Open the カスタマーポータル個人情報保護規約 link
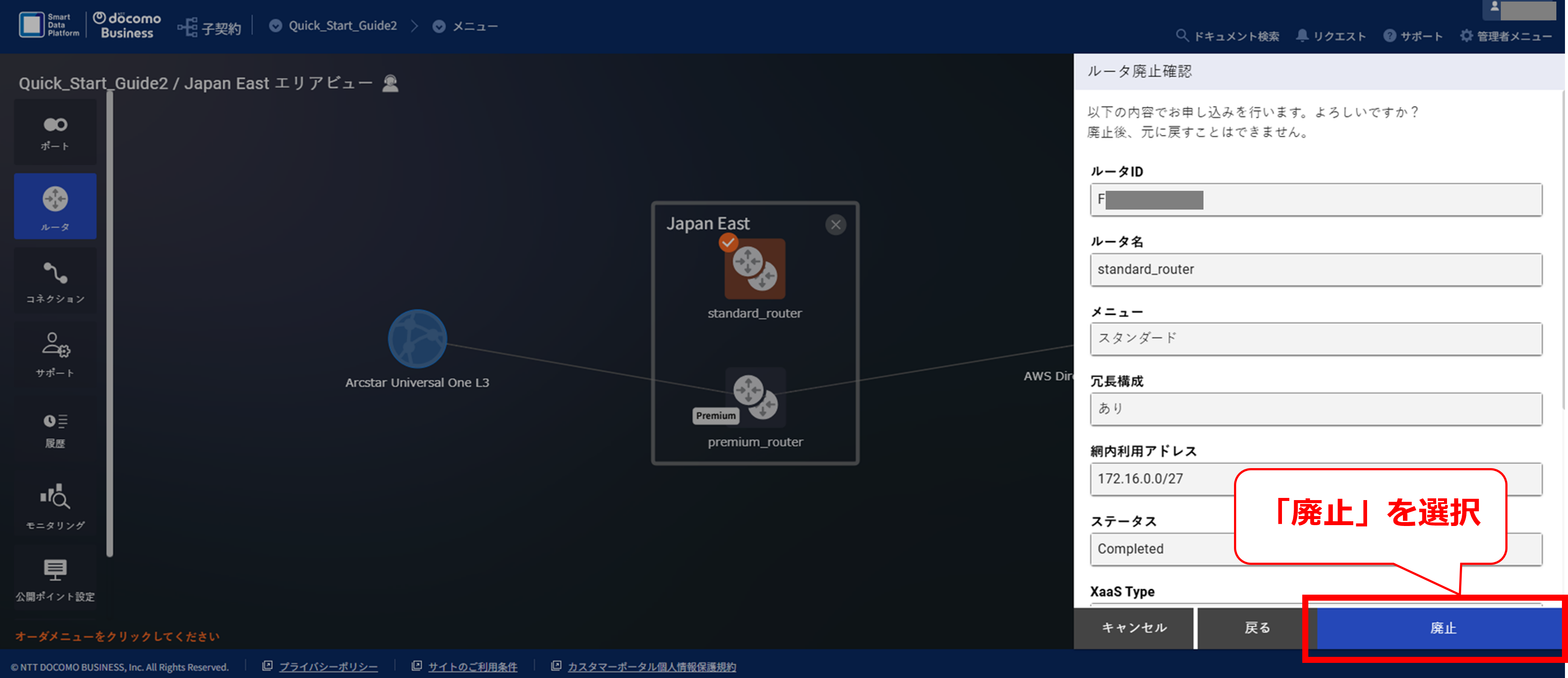Viewport: 1568px width, 678px height. pyautogui.click(x=651, y=667)
